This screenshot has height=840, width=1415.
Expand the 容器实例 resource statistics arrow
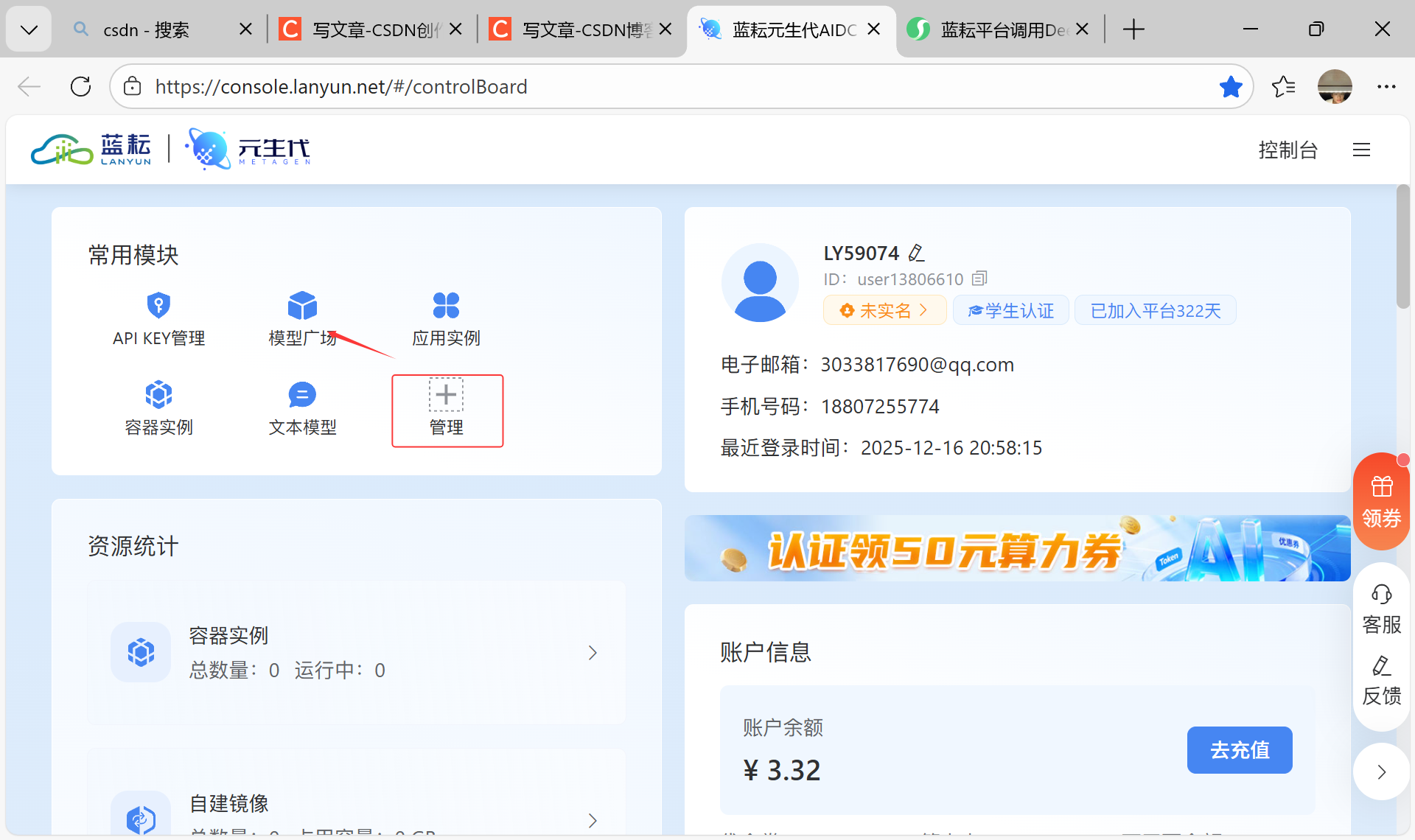(593, 653)
